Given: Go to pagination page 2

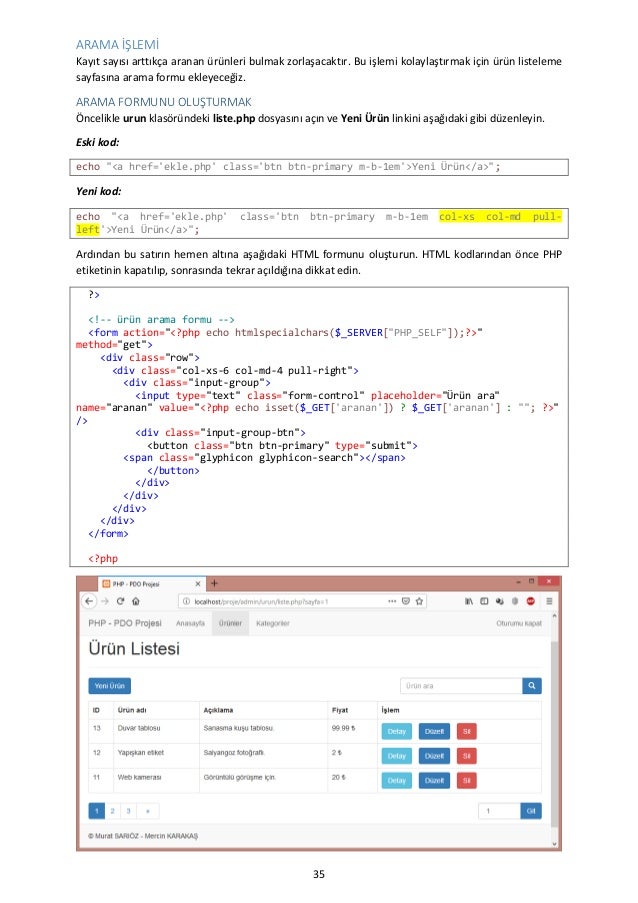Looking at the screenshot, I should pos(112,811).
